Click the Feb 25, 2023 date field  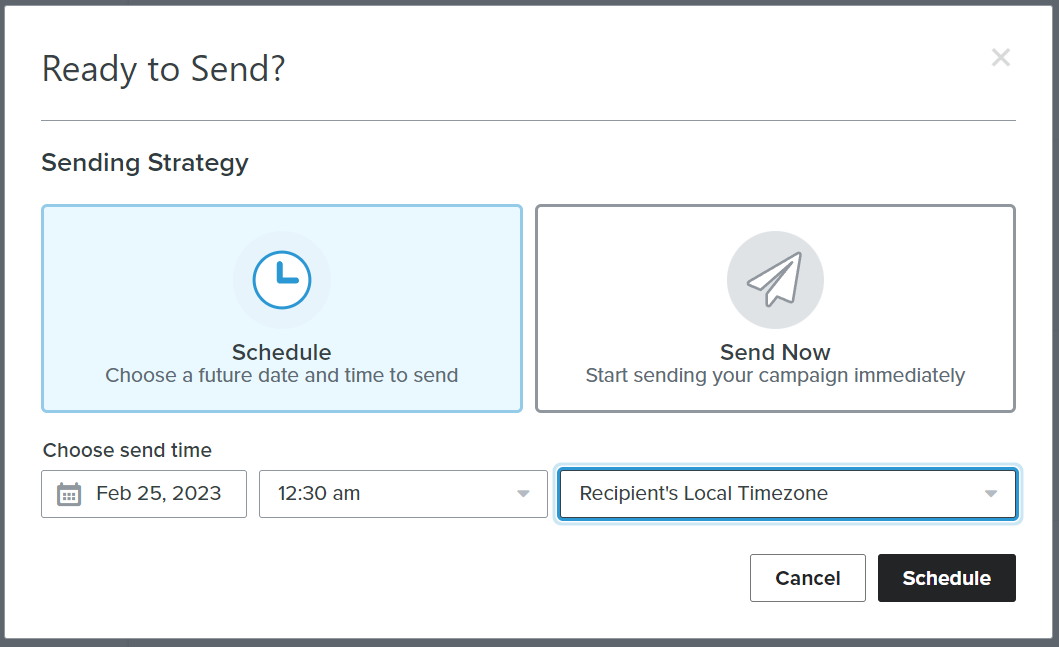pyautogui.click(x=144, y=494)
